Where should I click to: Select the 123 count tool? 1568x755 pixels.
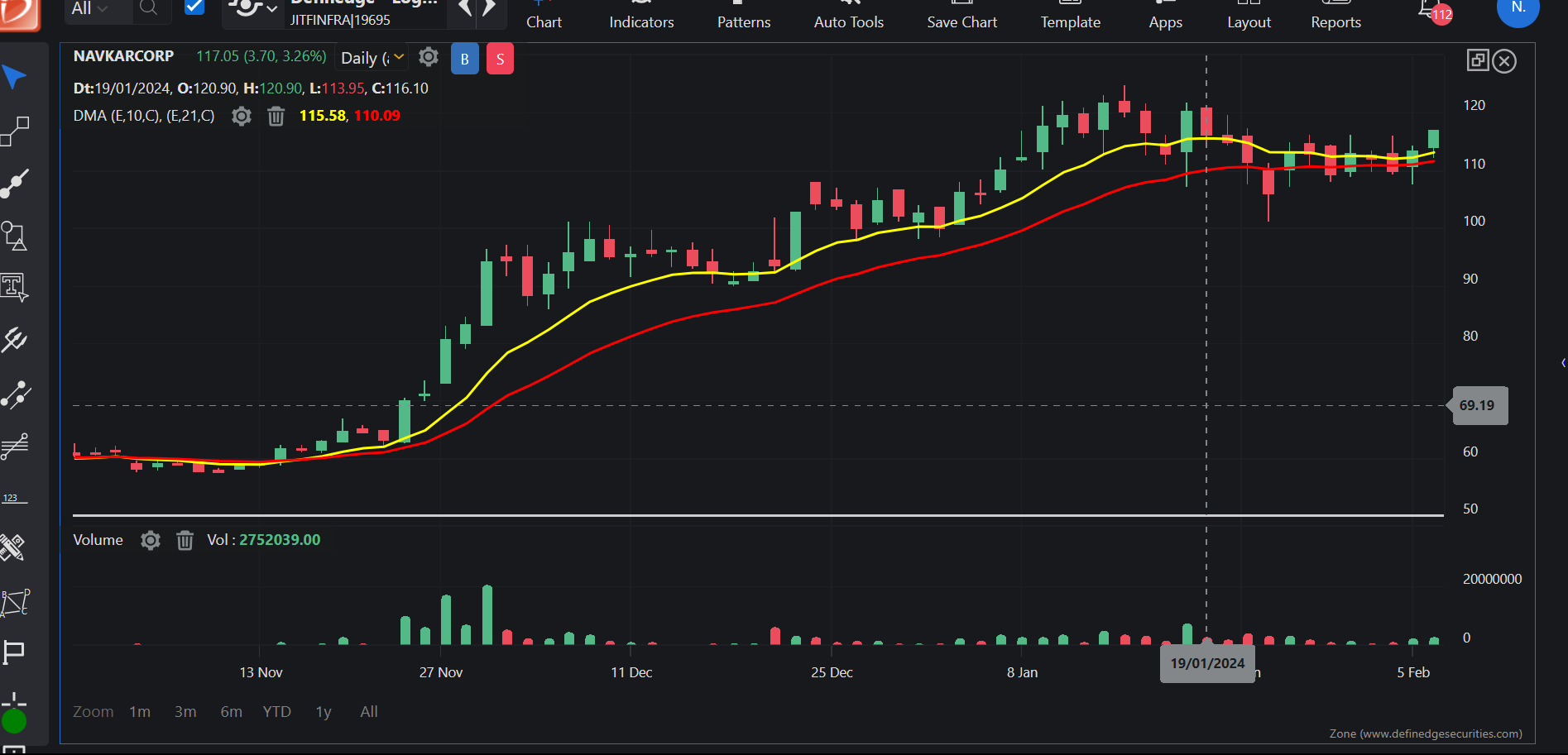[13, 499]
